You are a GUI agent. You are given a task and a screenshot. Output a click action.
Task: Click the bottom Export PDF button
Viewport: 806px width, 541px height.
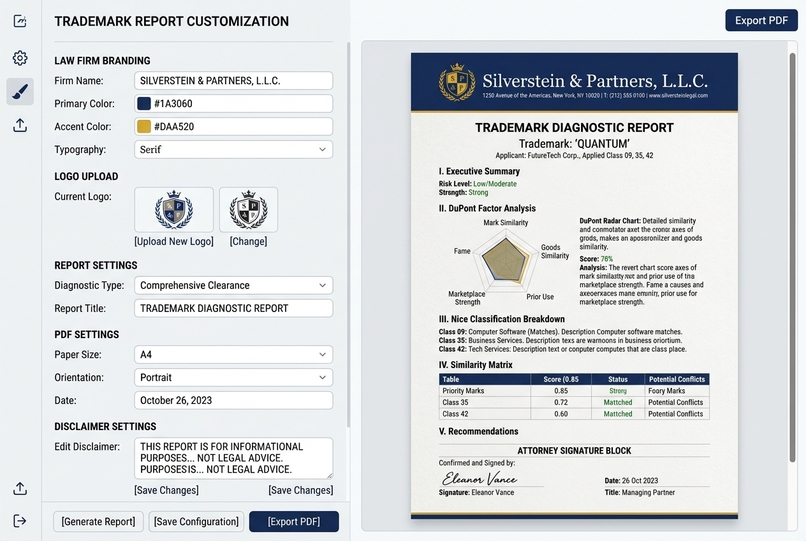tap(294, 521)
